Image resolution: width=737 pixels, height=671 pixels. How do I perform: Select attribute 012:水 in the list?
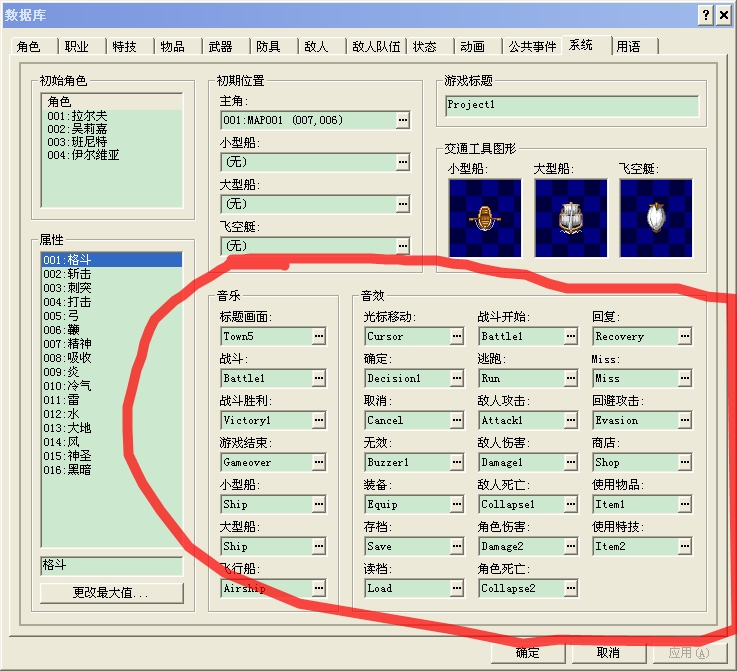112,414
